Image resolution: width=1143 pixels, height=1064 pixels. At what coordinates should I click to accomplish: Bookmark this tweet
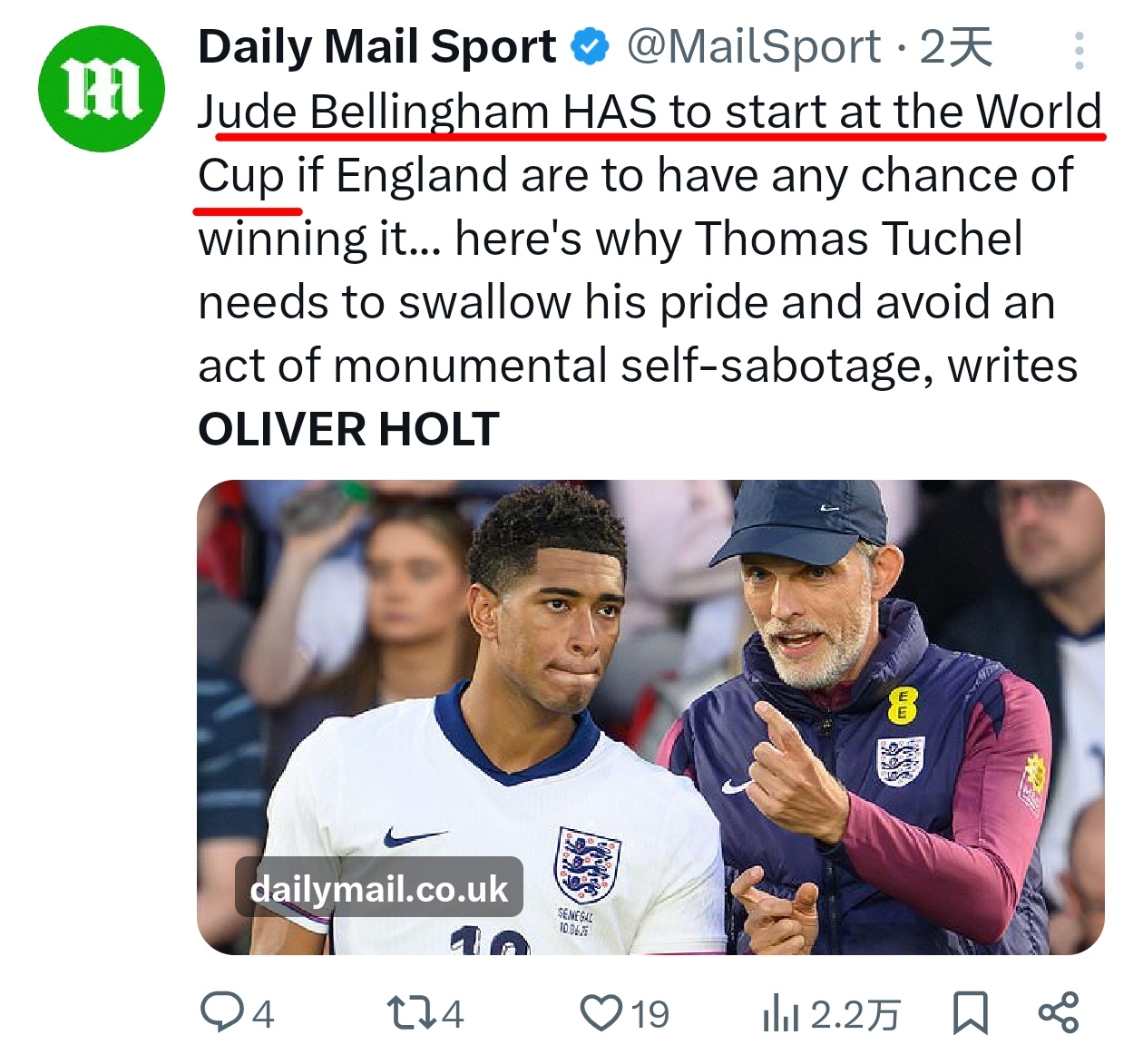[970, 1012]
